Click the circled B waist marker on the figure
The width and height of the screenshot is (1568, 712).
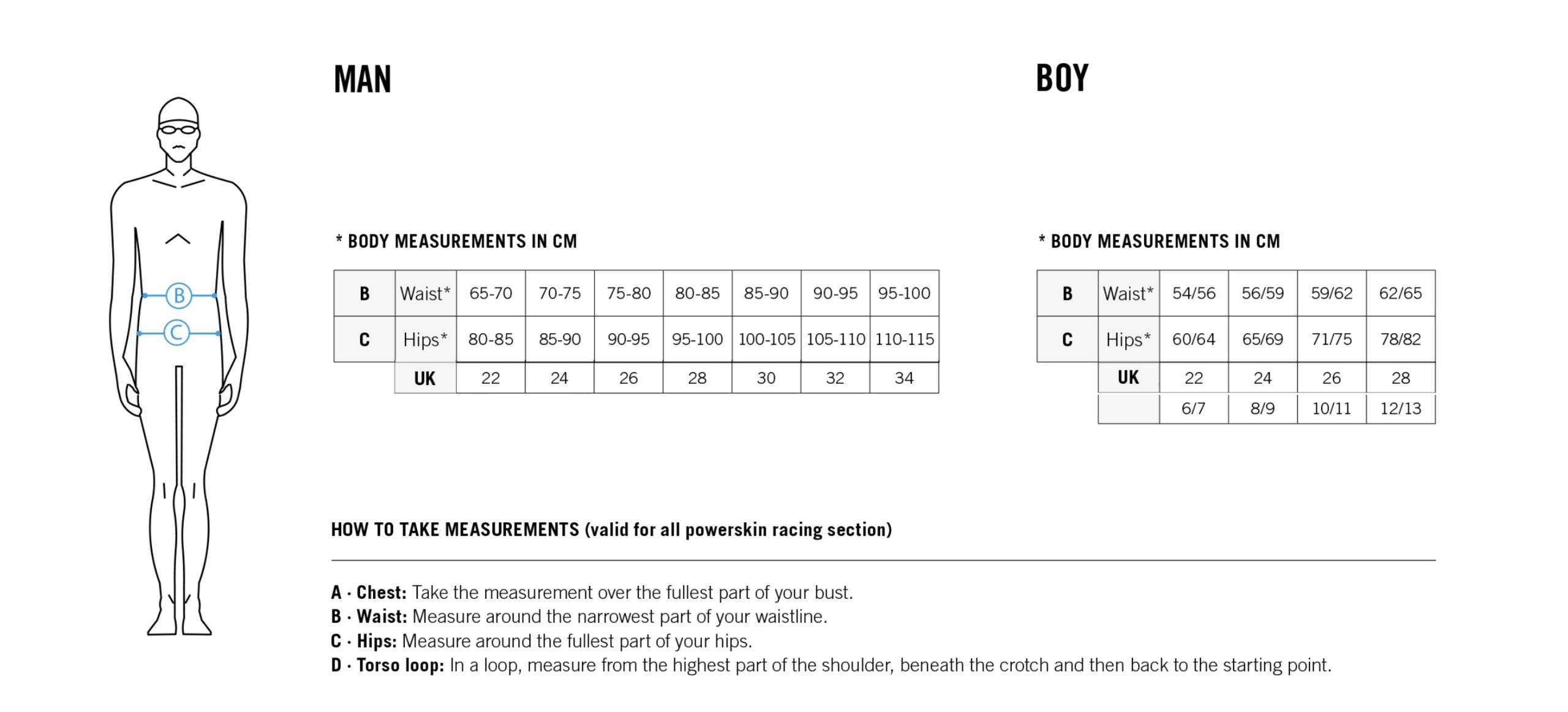tap(179, 296)
